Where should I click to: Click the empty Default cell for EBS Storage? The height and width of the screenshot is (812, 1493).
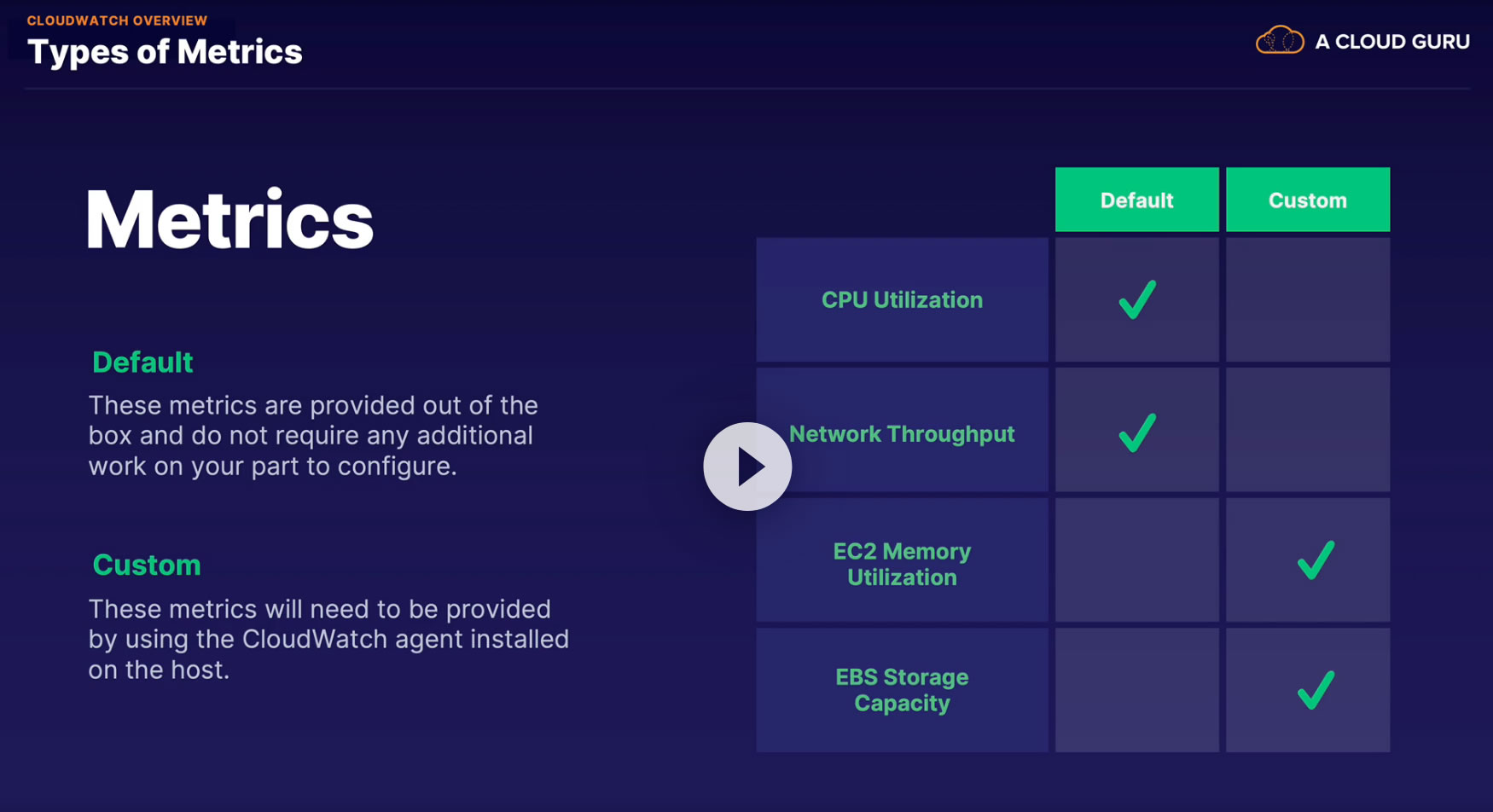(1136, 690)
